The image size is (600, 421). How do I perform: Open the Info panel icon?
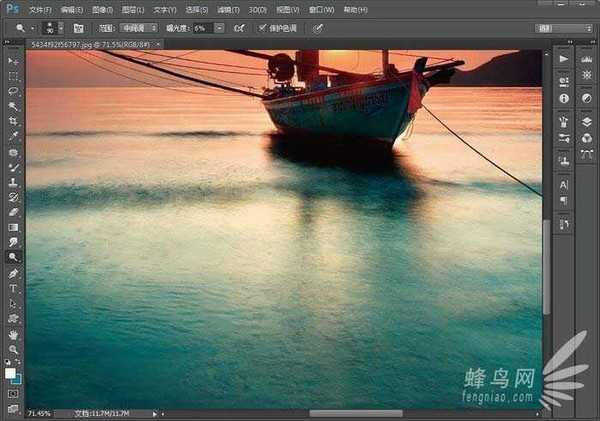click(x=564, y=99)
